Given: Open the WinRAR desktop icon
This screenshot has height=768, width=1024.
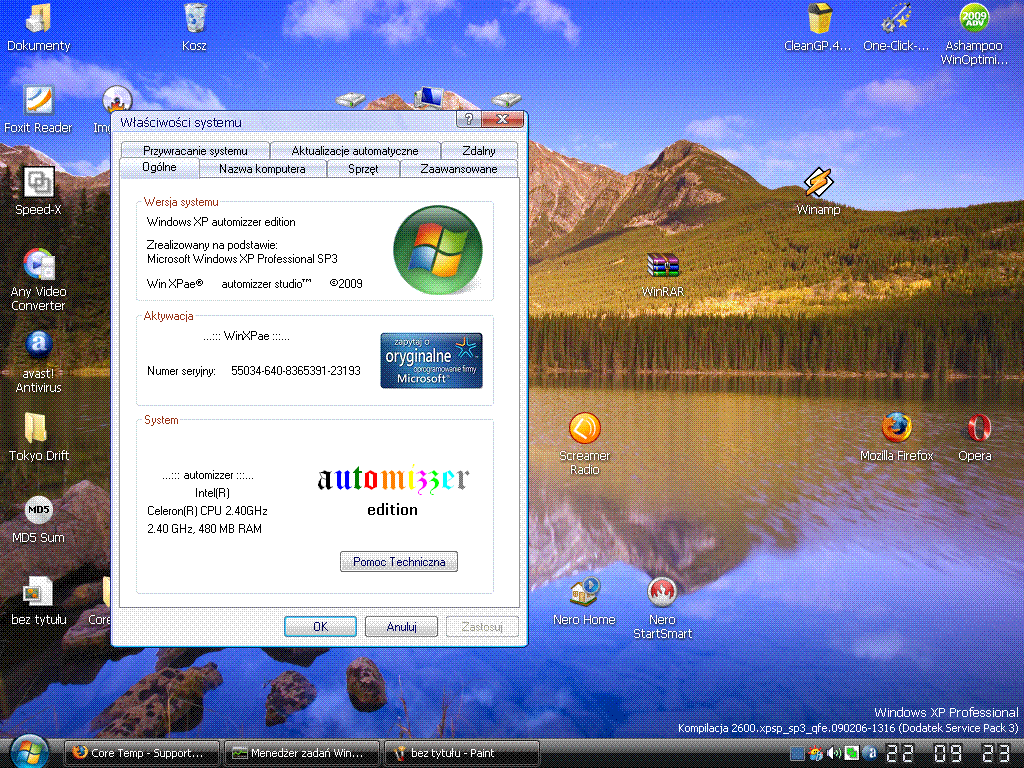Looking at the screenshot, I should click(662, 274).
